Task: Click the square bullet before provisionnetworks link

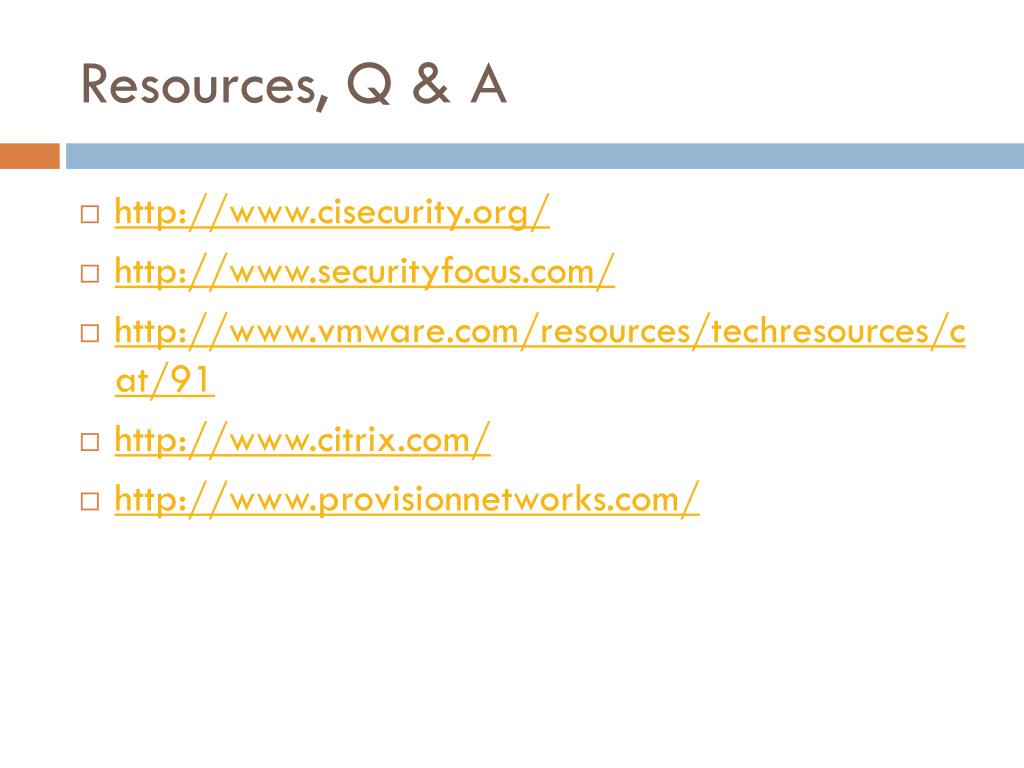Action: click(90, 502)
